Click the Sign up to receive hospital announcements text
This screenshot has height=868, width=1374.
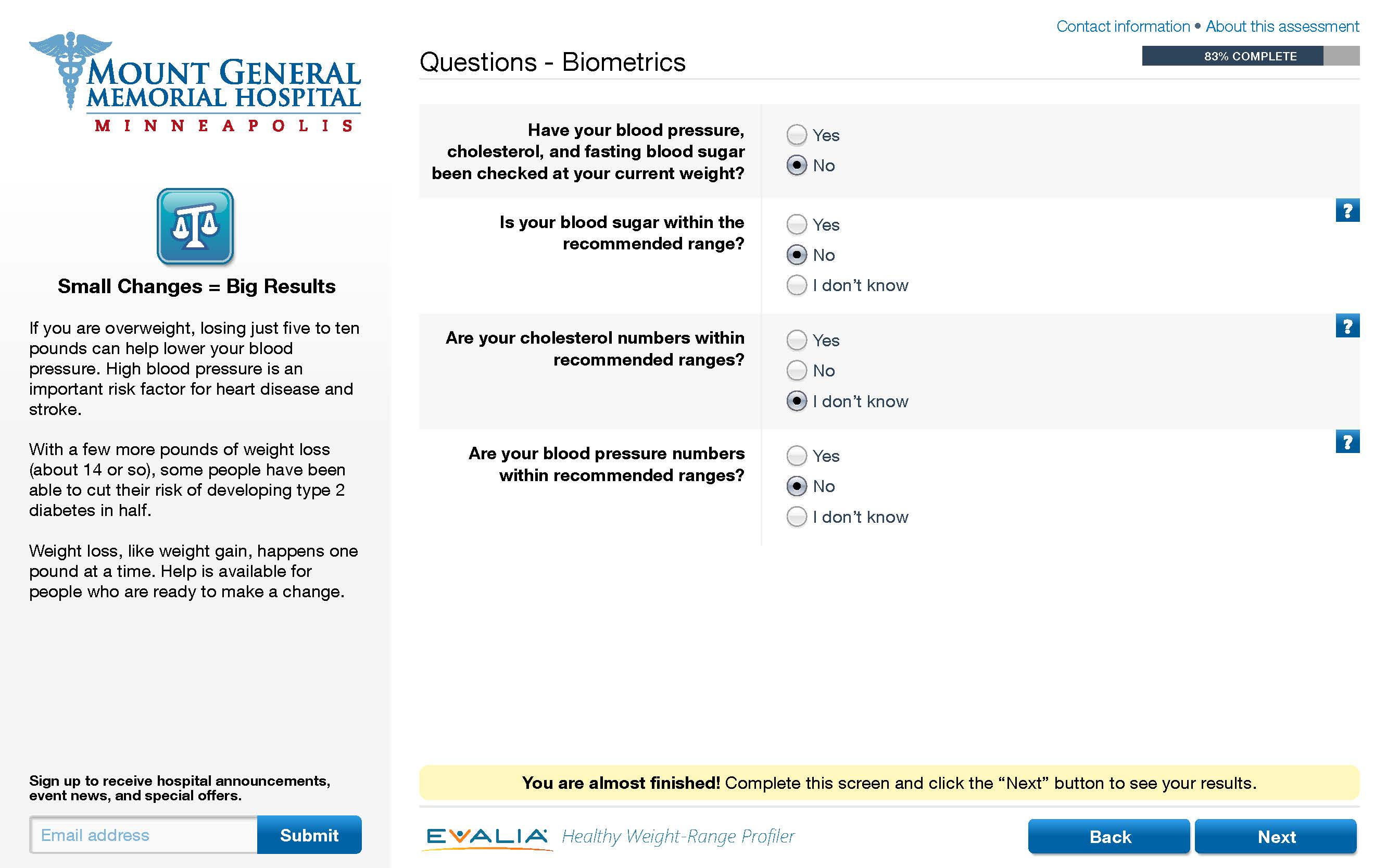180,788
